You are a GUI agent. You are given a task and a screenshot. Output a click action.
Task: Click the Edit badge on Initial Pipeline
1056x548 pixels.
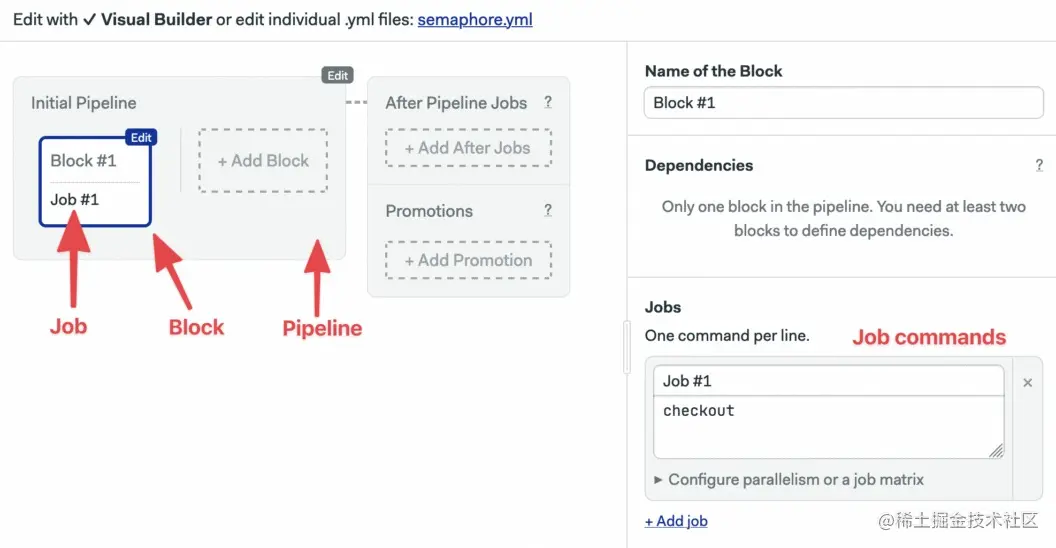point(338,75)
